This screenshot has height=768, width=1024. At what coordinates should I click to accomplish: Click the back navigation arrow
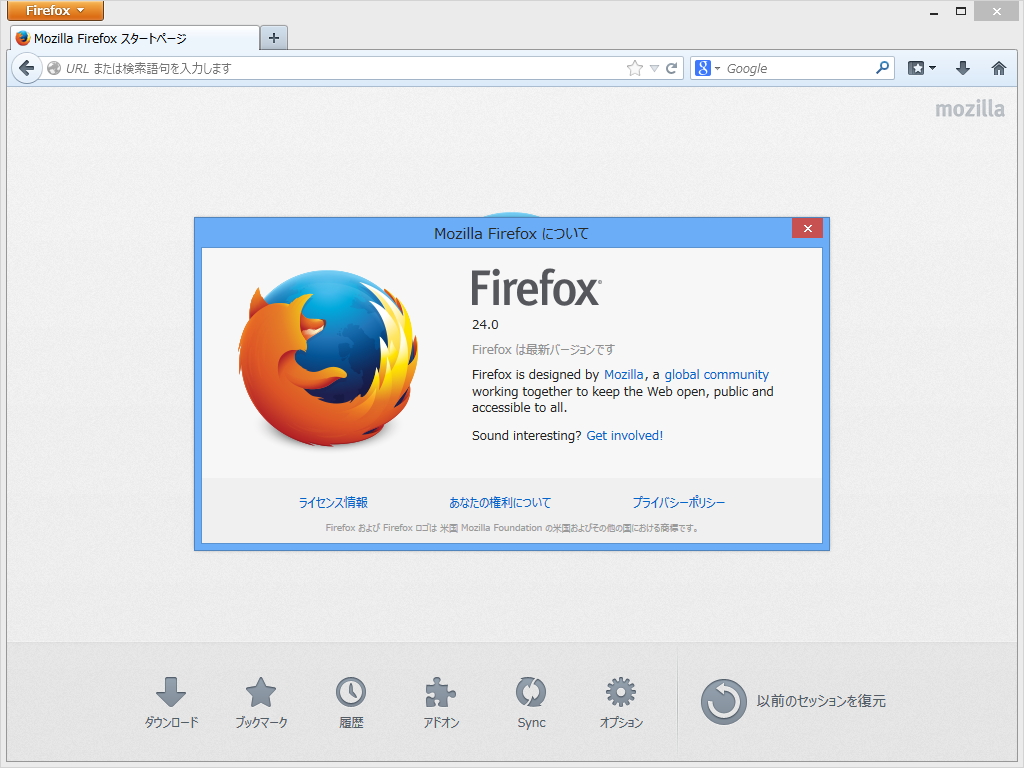[x=27, y=68]
